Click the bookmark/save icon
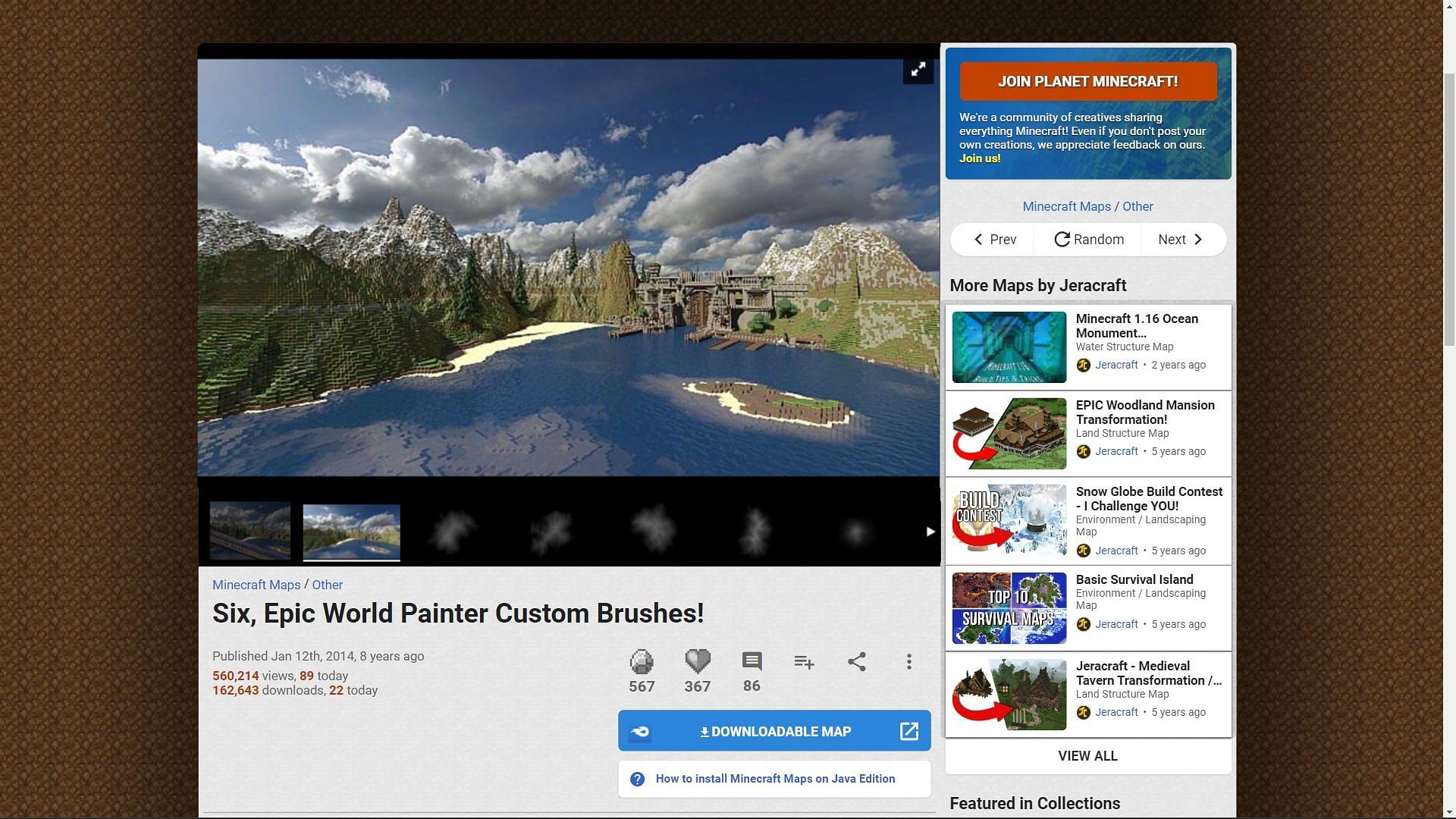 805,661
